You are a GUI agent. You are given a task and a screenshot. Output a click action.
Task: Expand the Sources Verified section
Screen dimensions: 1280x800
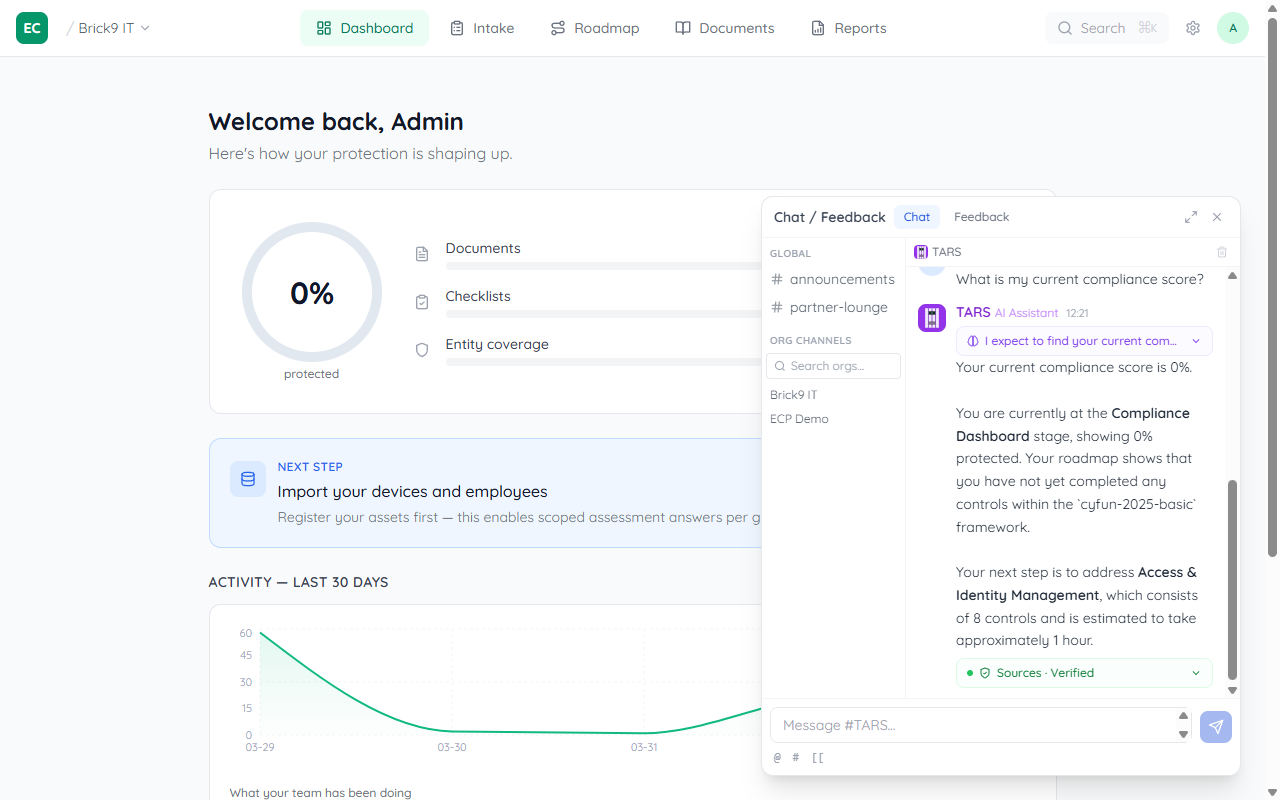coord(1084,673)
